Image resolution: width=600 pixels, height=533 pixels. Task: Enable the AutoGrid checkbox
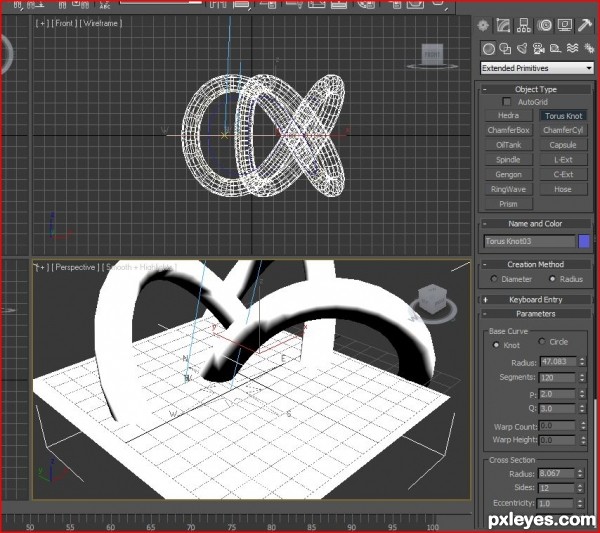click(507, 102)
